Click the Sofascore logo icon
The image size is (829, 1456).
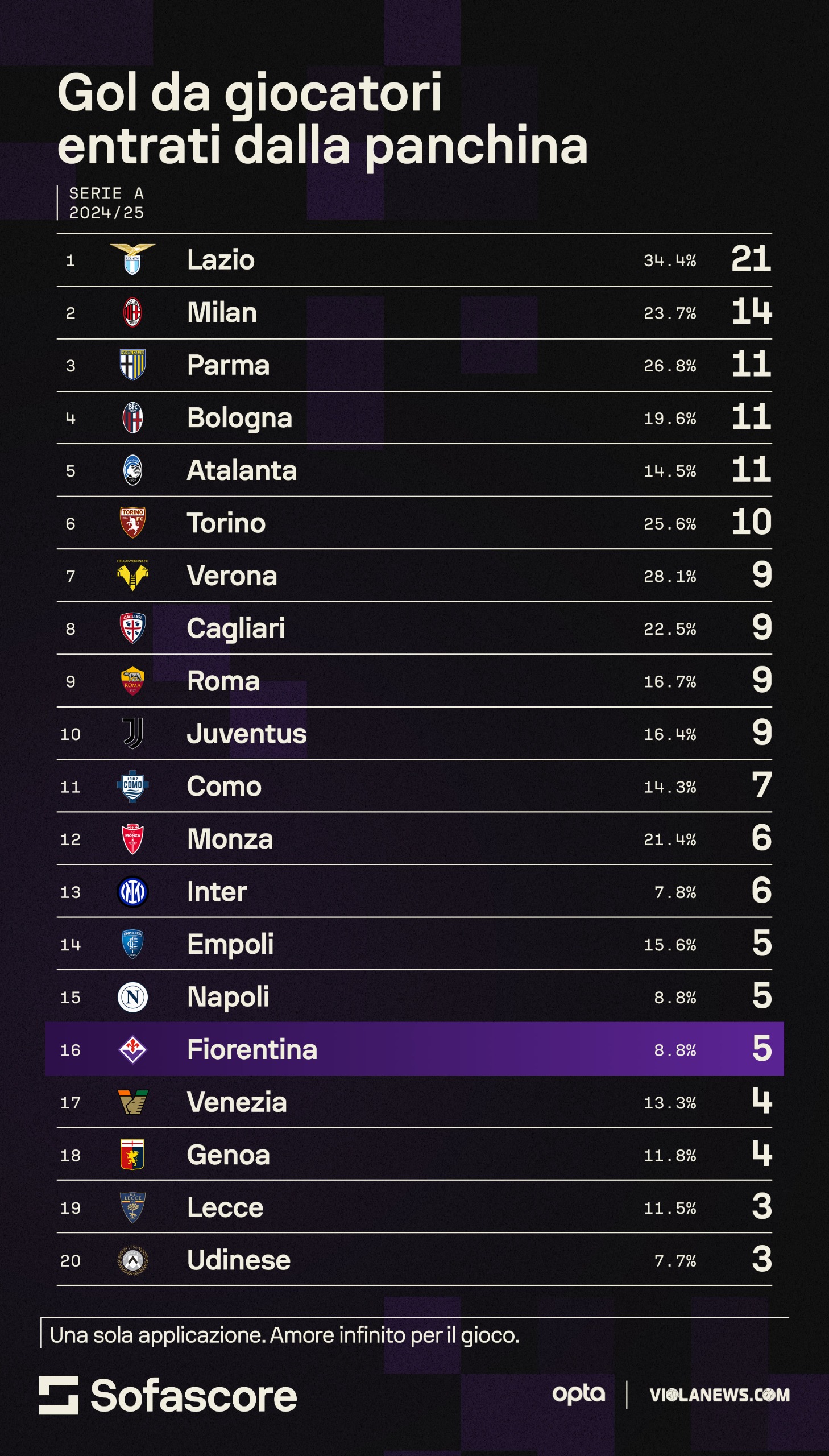click(x=59, y=1396)
